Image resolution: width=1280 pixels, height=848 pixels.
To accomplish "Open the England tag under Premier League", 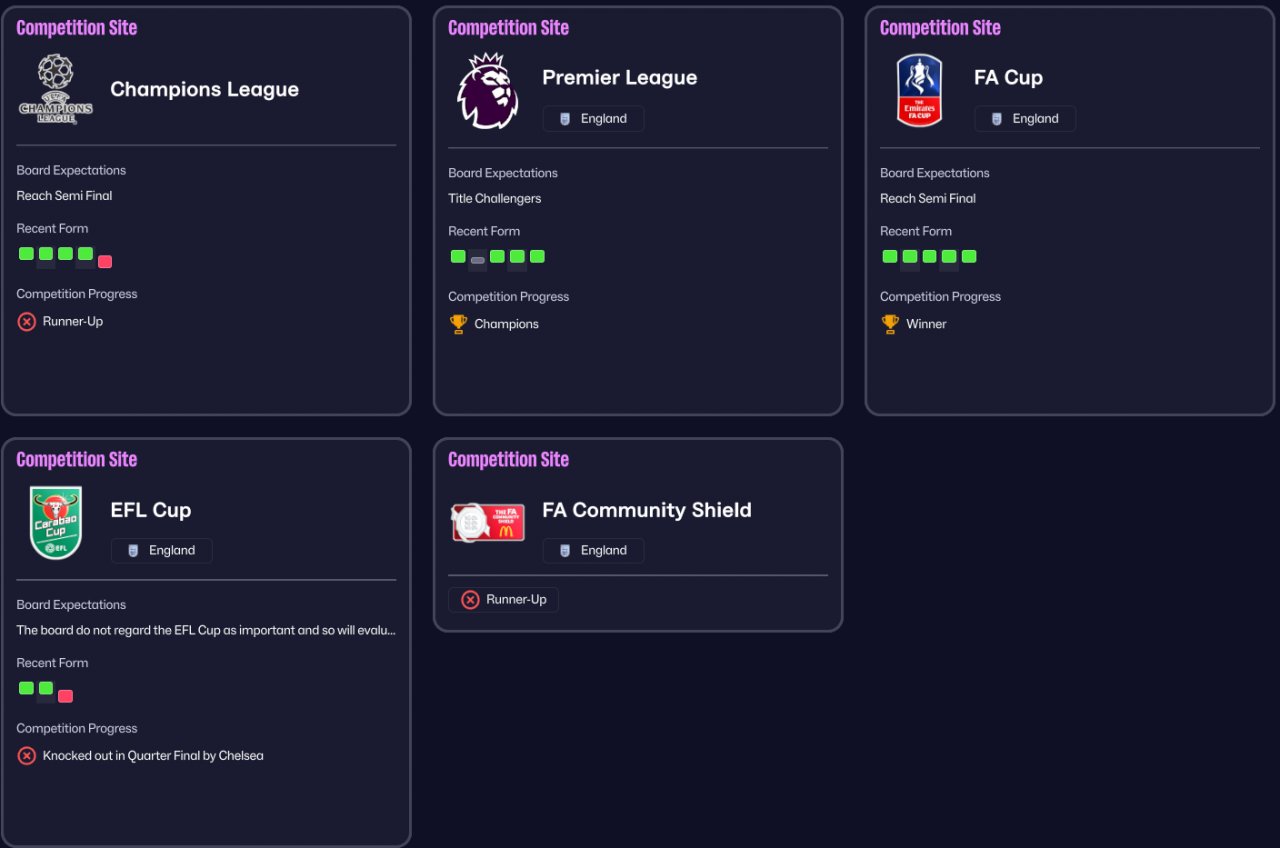I will 593,119.
